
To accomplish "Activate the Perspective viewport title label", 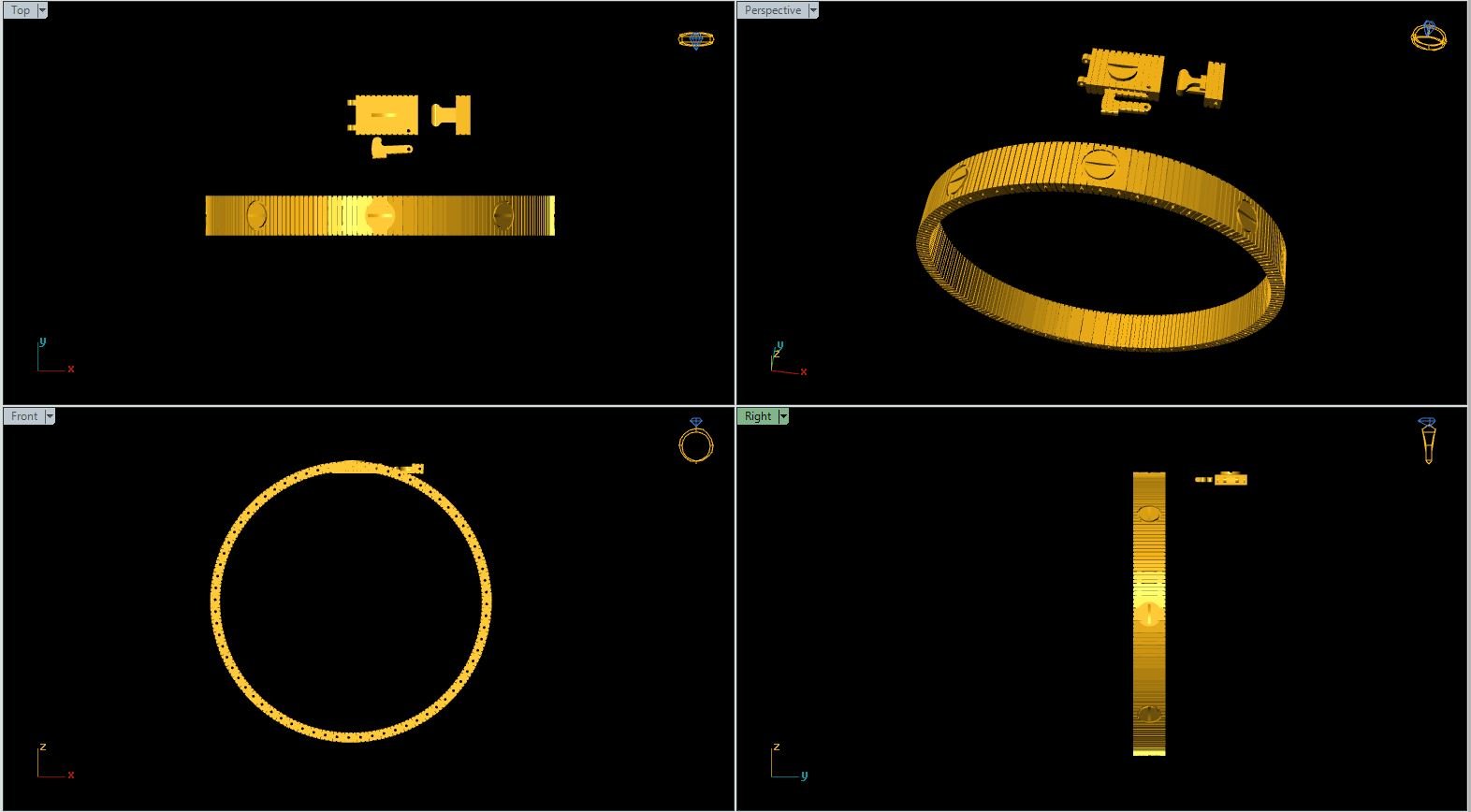I will [773, 10].
